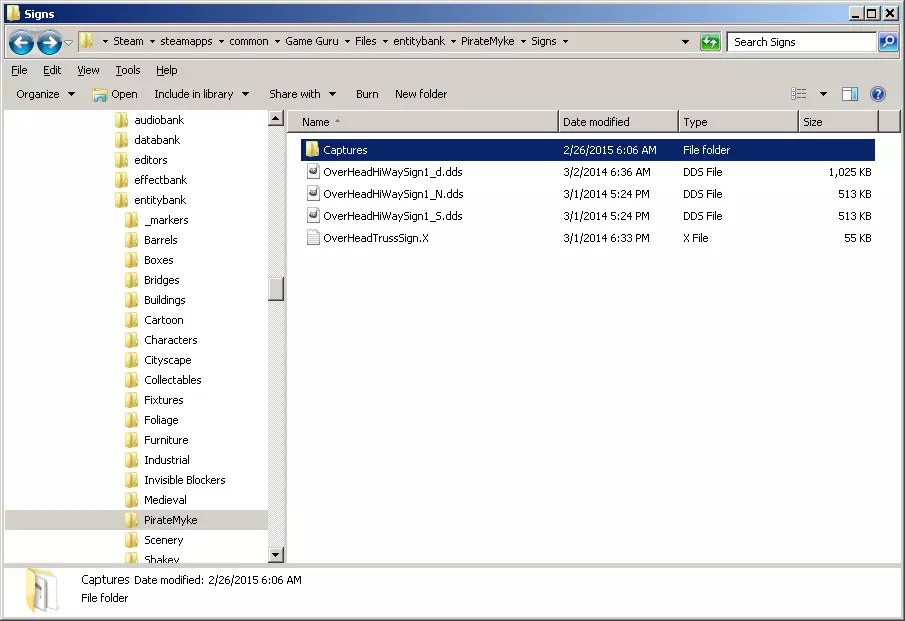Viewport: 905px width, 621px height.
Task: Click in the Search Signs field
Action: (800, 42)
